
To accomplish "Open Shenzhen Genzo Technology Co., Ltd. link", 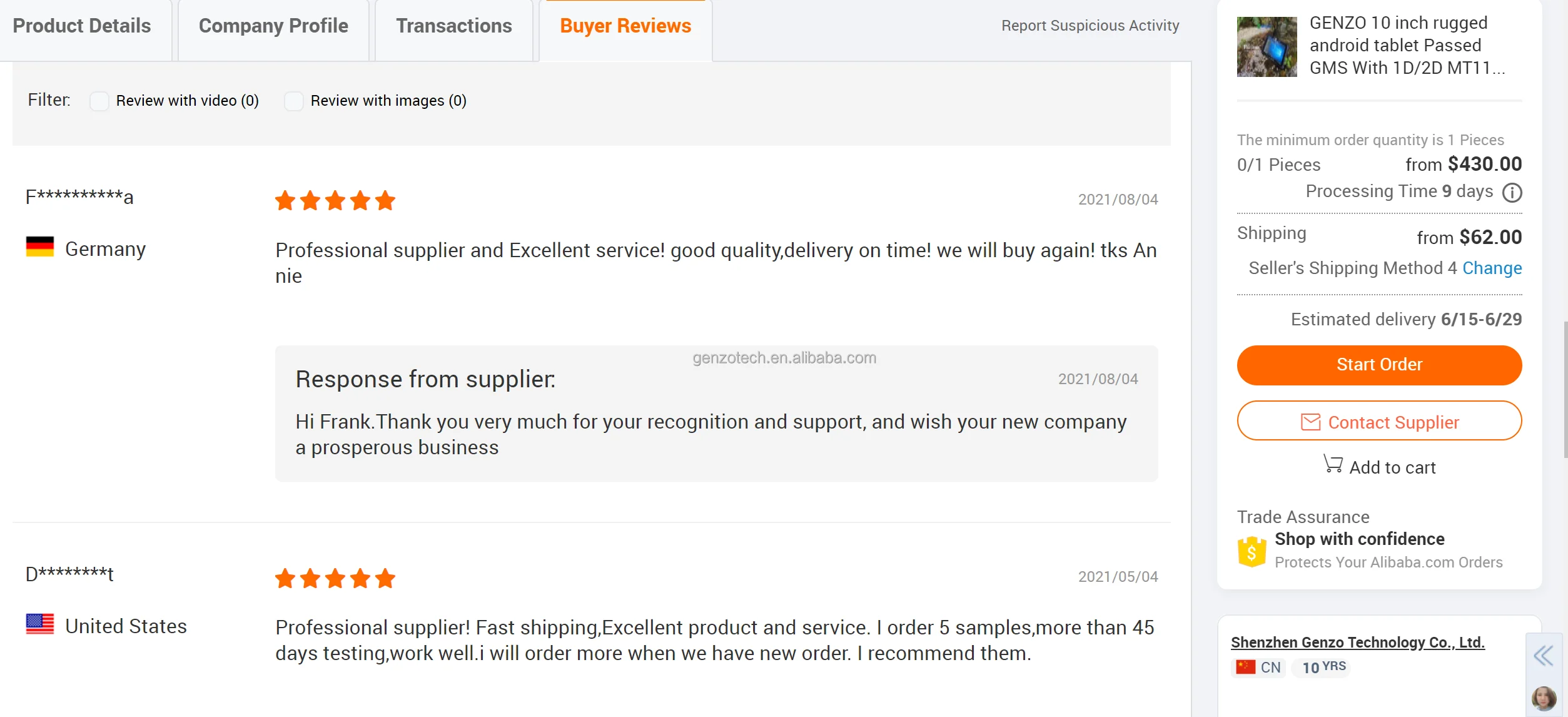I will point(1357,643).
